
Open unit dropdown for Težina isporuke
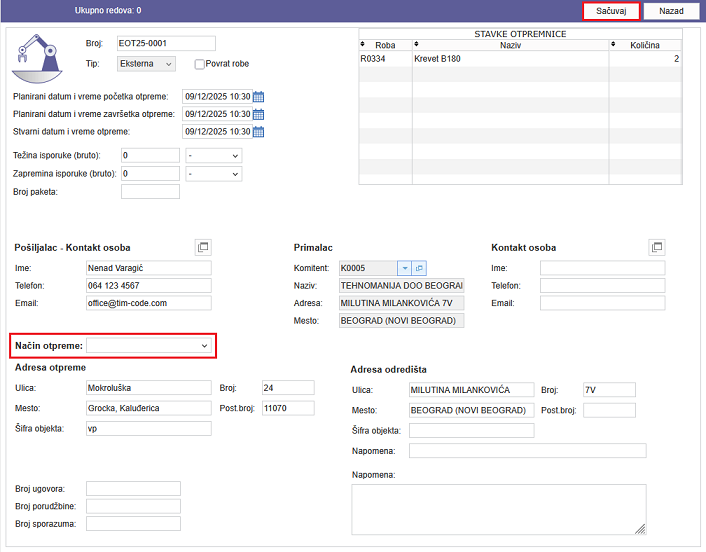(x=214, y=156)
